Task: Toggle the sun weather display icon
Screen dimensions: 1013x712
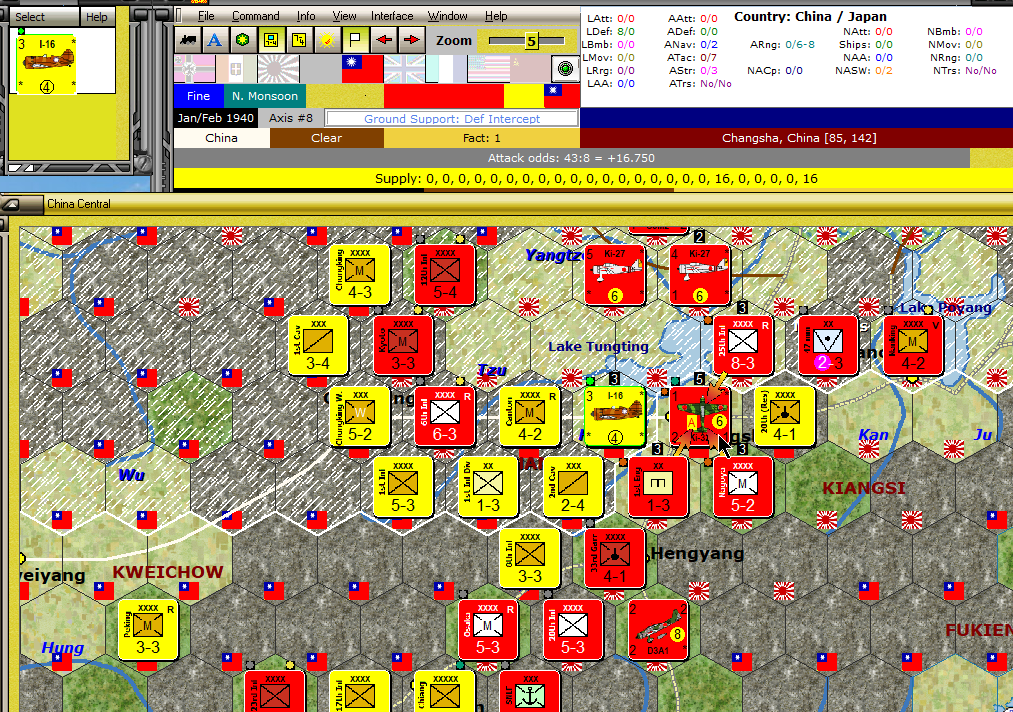Action: point(327,40)
